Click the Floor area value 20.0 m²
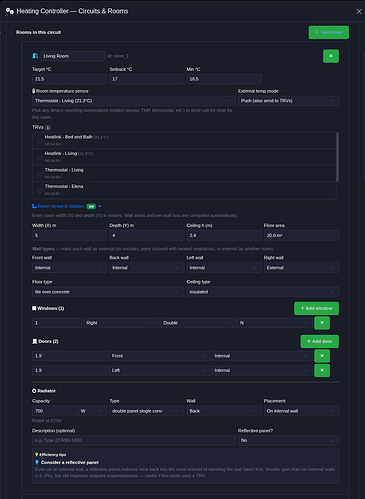 (x=301, y=235)
